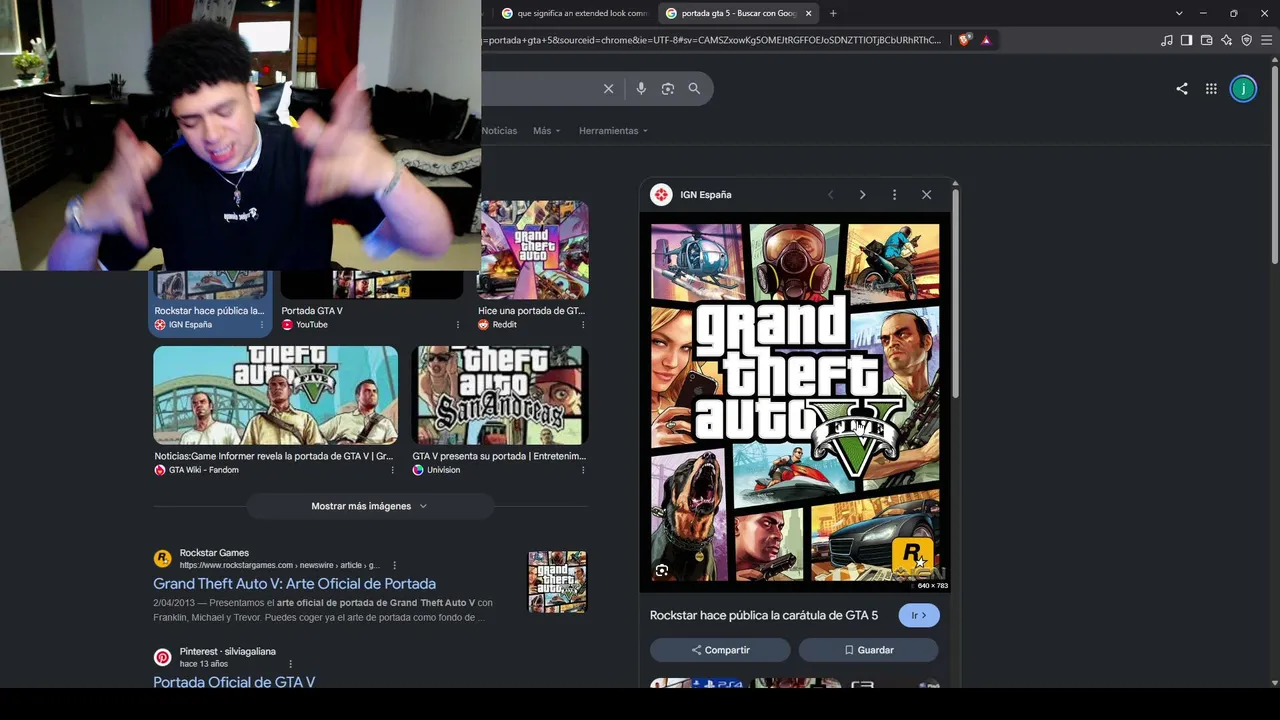The width and height of the screenshot is (1280, 720).
Task: Open the Reddit GTA cover image thumbnail
Action: pyautogui.click(x=533, y=250)
